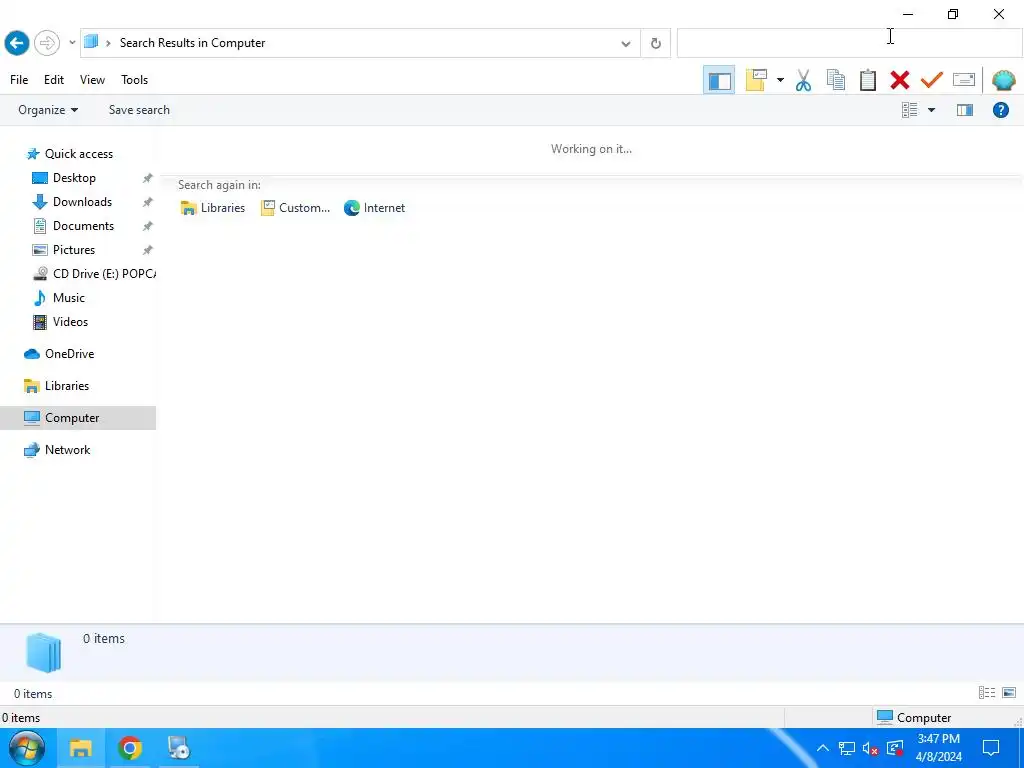Launch Google Chrome from the taskbar
This screenshot has height=768, width=1024.
129,748
